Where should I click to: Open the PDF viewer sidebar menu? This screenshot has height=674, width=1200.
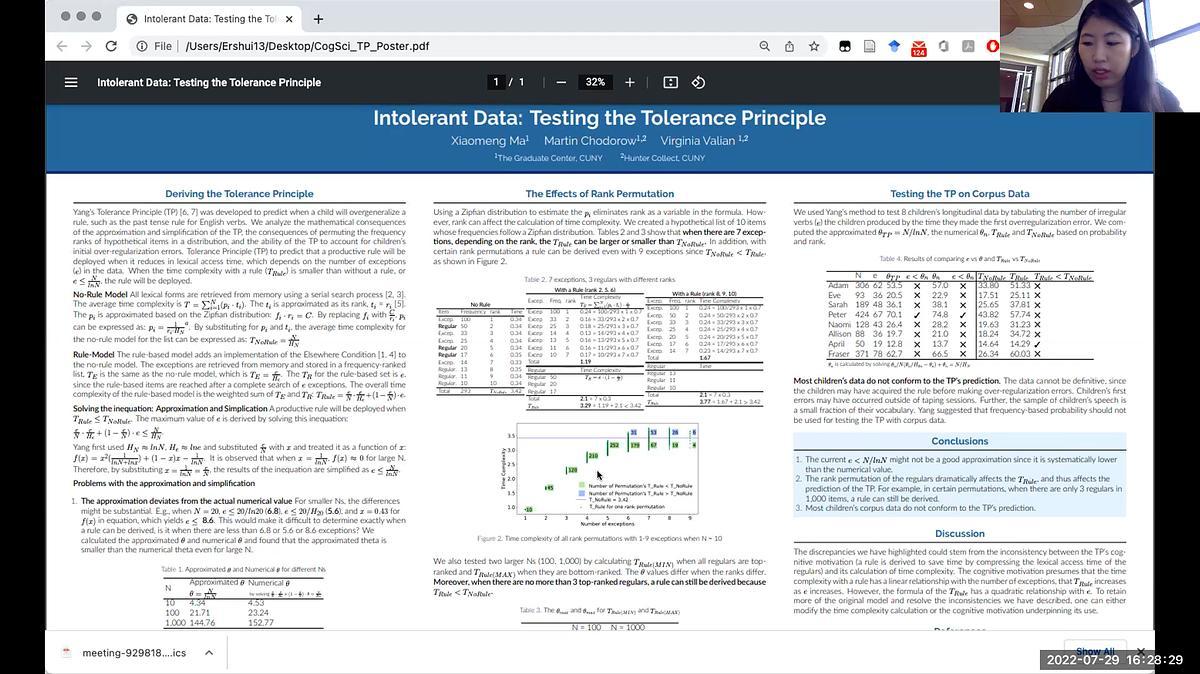(x=71, y=82)
